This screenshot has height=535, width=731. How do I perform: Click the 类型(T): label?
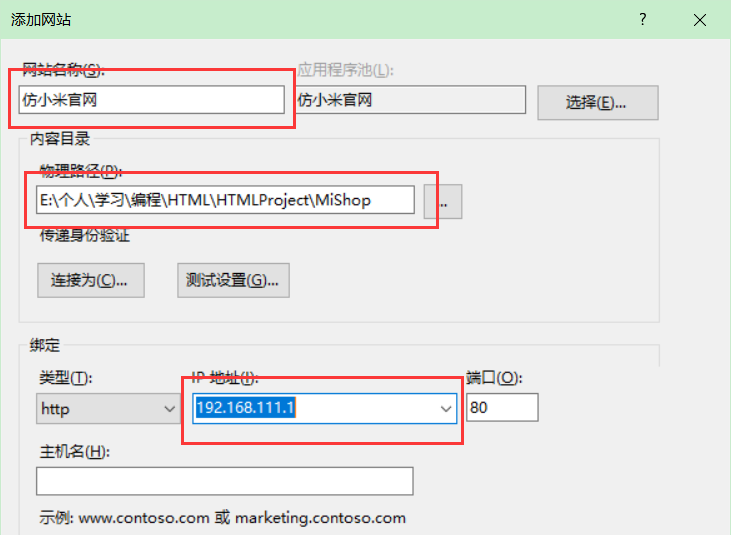(66, 377)
